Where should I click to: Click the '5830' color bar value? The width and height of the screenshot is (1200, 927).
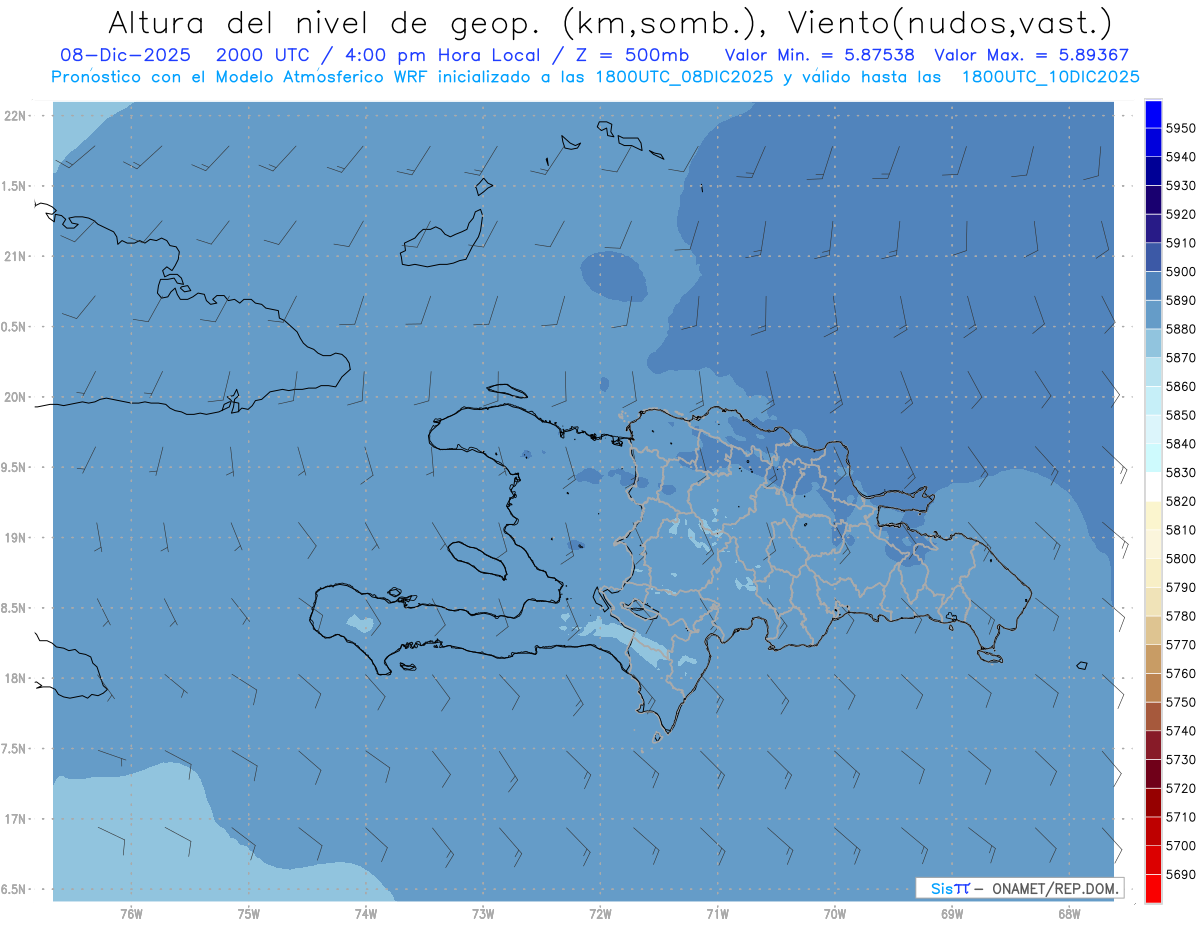click(x=1180, y=472)
